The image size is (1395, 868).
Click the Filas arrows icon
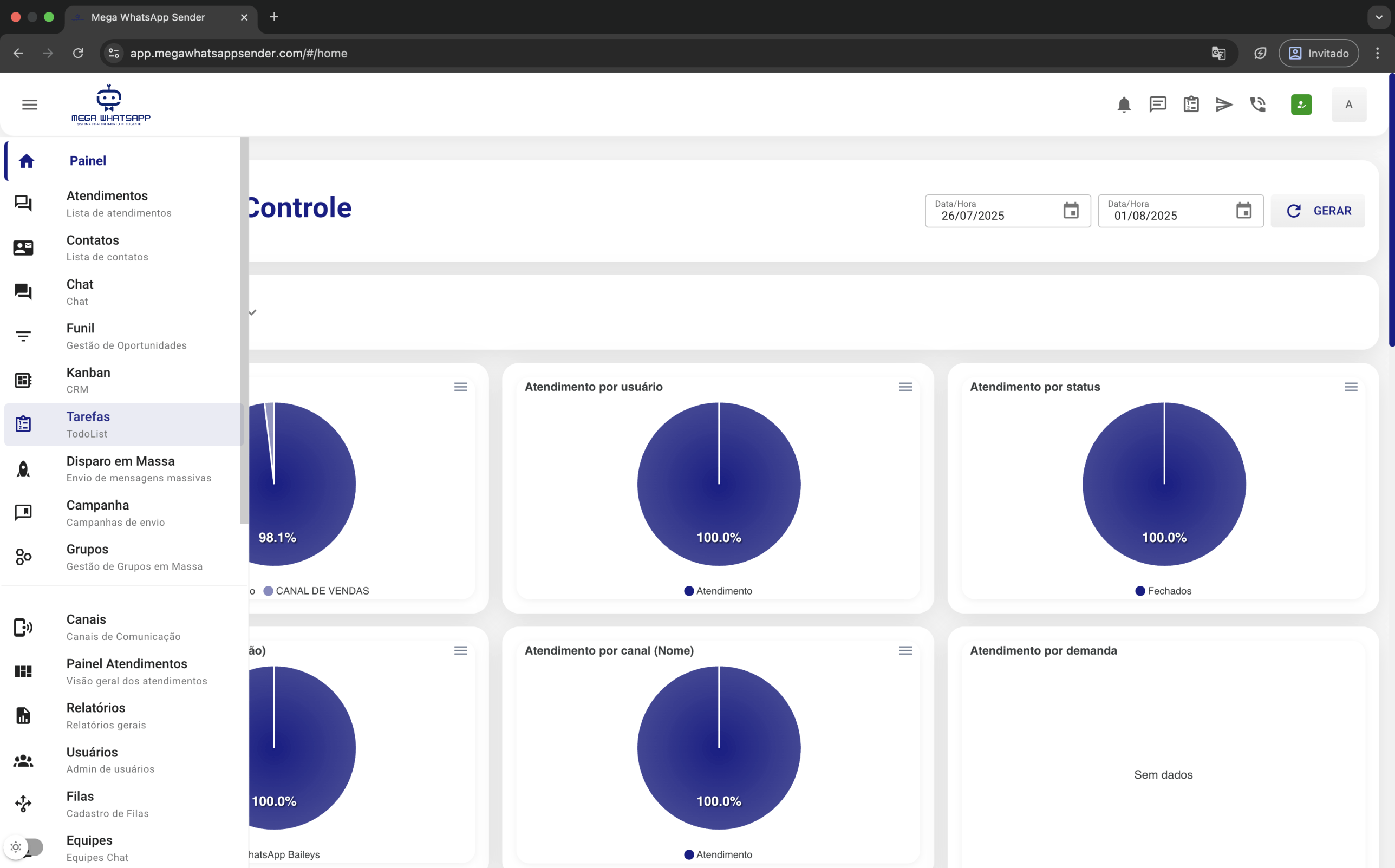point(23,804)
